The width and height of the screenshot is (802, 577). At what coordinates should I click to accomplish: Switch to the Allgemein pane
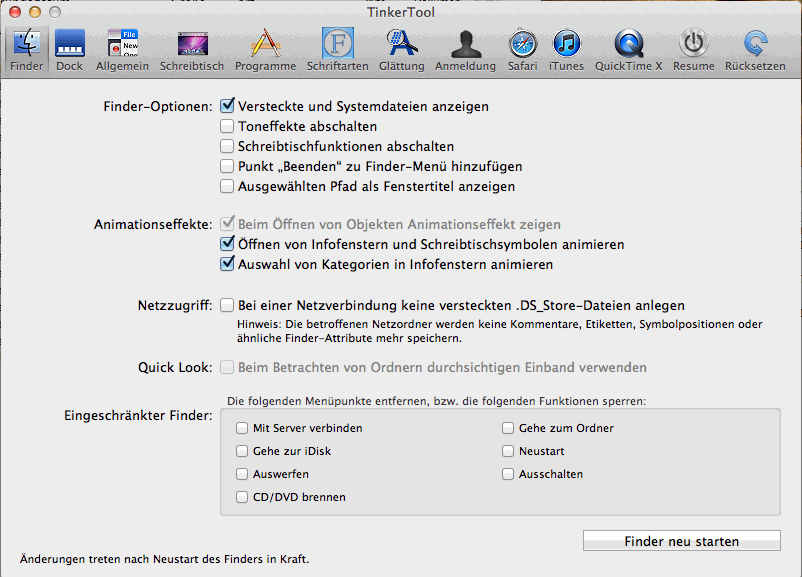[122, 48]
